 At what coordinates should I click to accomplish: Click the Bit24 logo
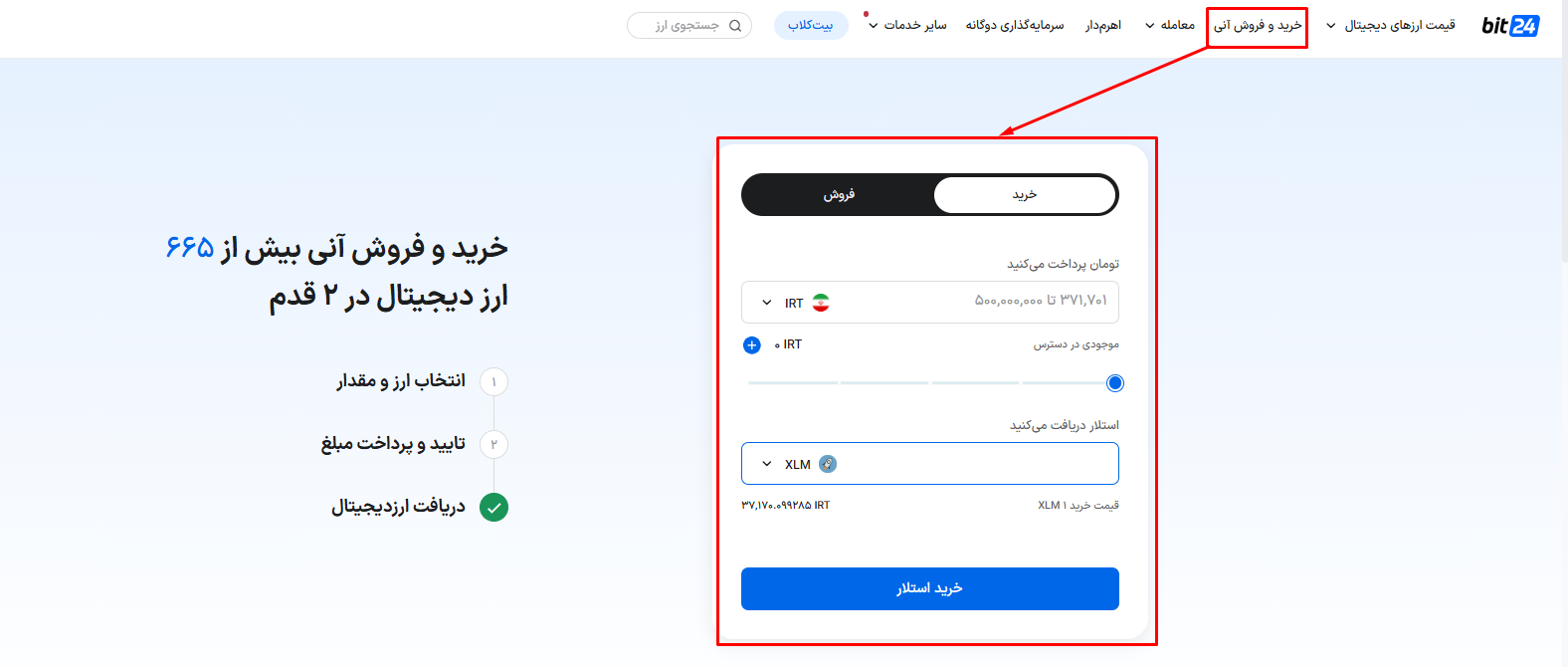tap(1509, 26)
